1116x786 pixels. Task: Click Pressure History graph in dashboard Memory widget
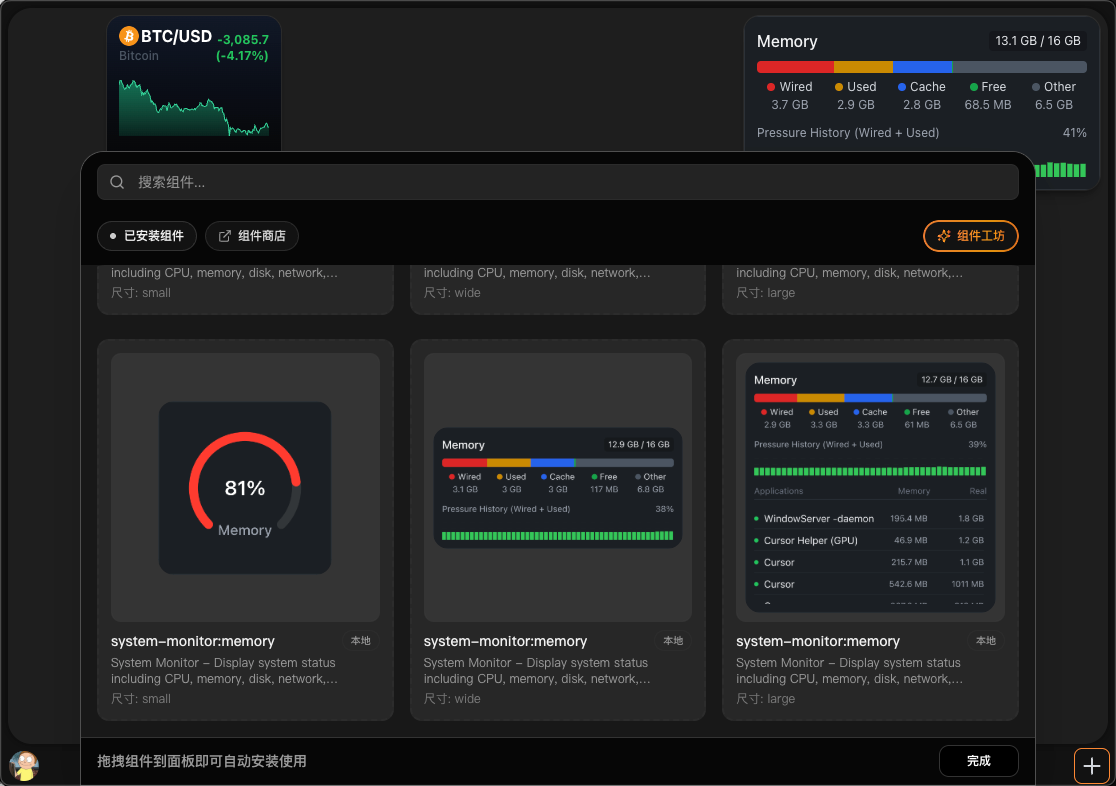point(1060,170)
